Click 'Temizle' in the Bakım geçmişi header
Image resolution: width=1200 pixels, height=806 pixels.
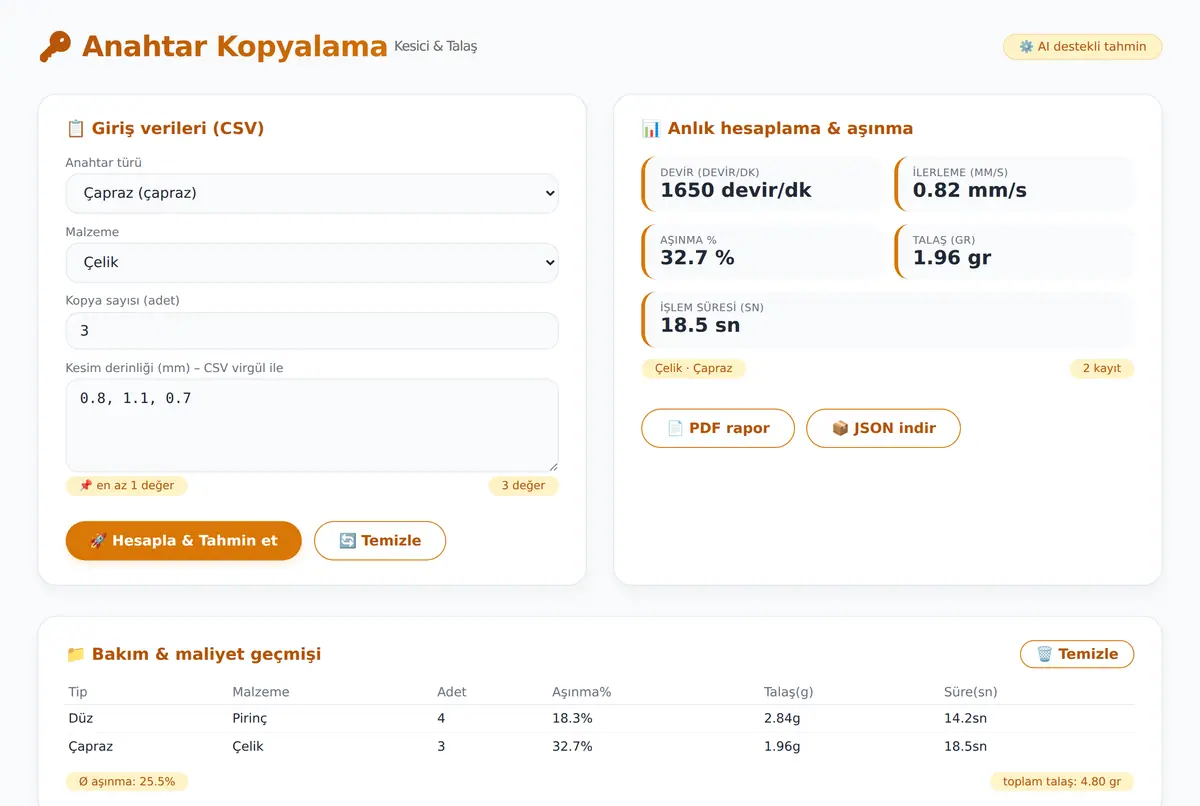(1077, 654)
